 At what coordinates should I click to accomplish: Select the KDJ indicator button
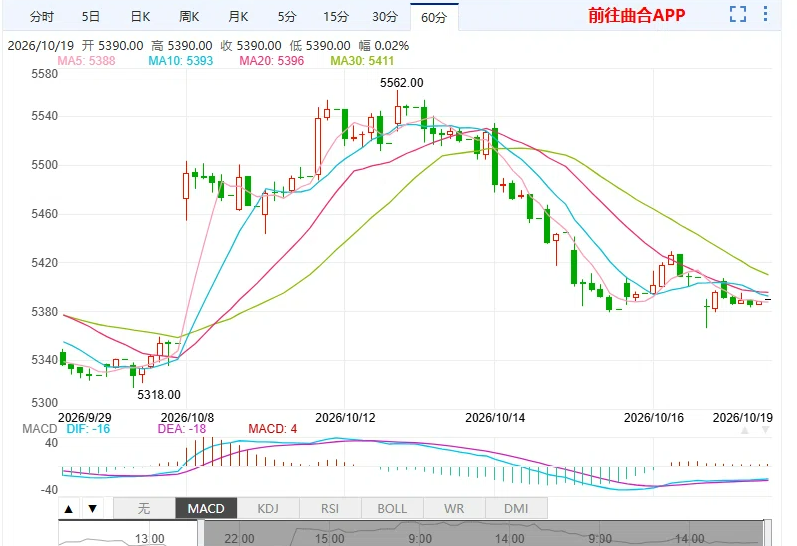coord(268,508)
